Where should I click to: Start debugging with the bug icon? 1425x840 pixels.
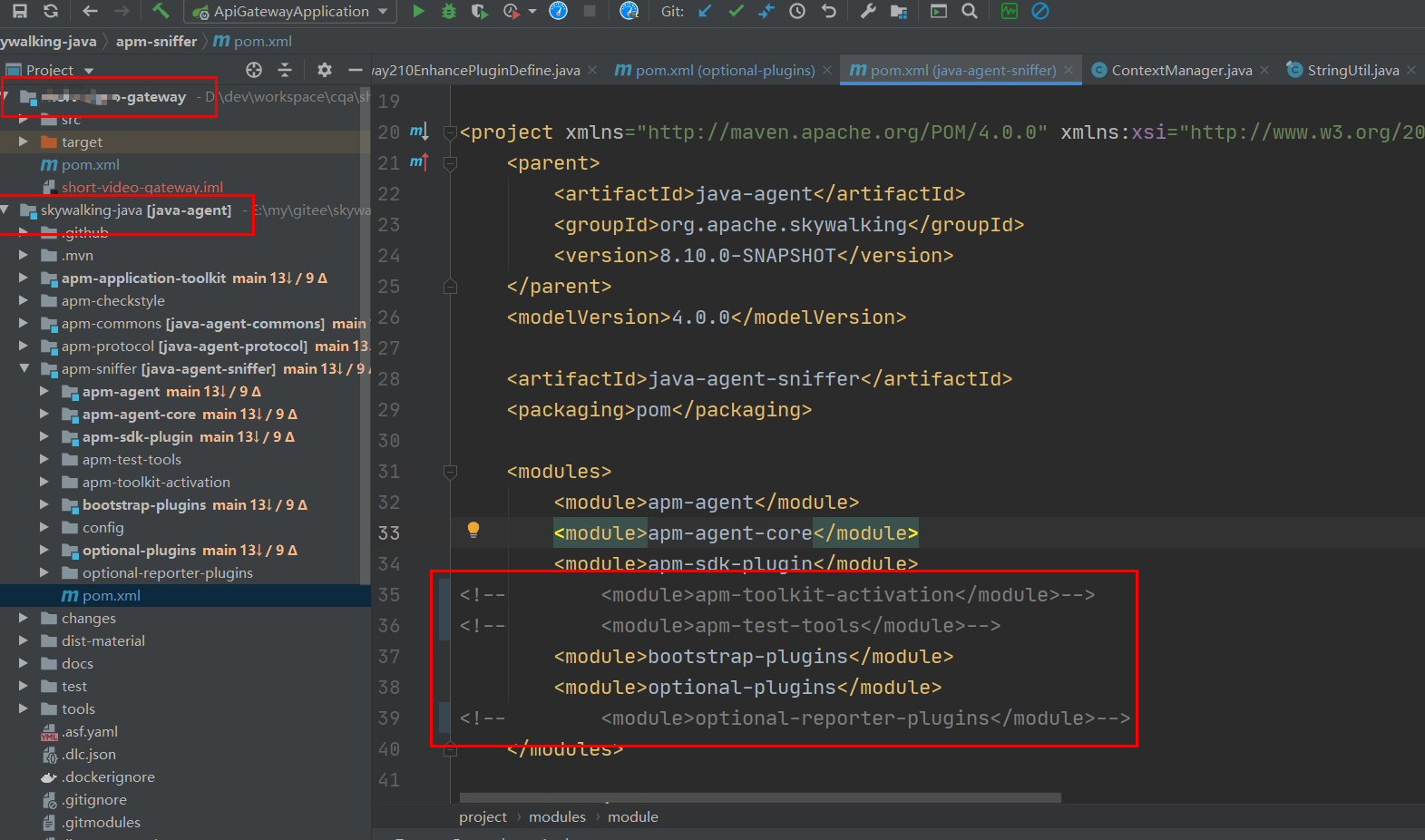[448, 11]
